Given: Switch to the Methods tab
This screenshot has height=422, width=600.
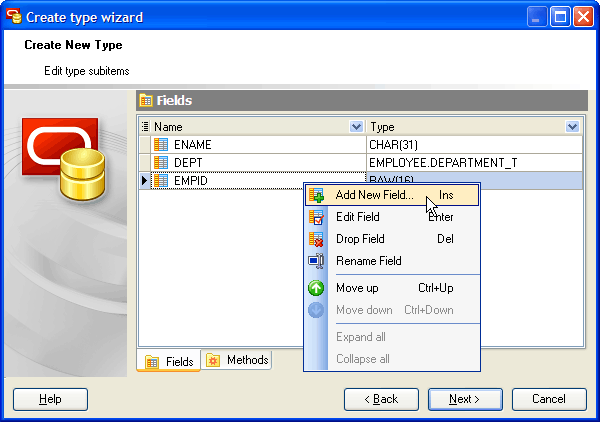Looking at the screenshot, I should click(237, 360).
